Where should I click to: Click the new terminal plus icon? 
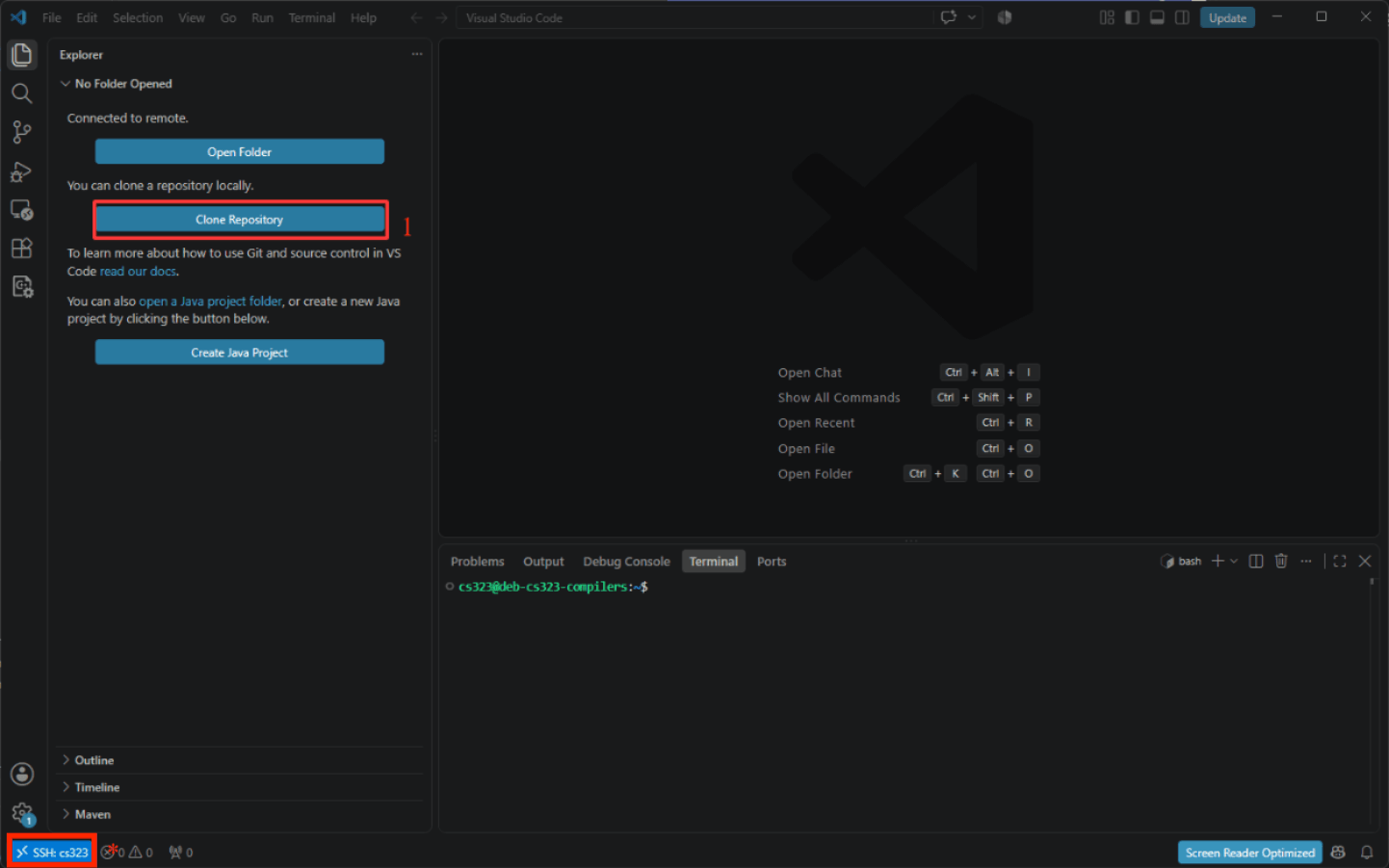click(x=1218, y=561)
